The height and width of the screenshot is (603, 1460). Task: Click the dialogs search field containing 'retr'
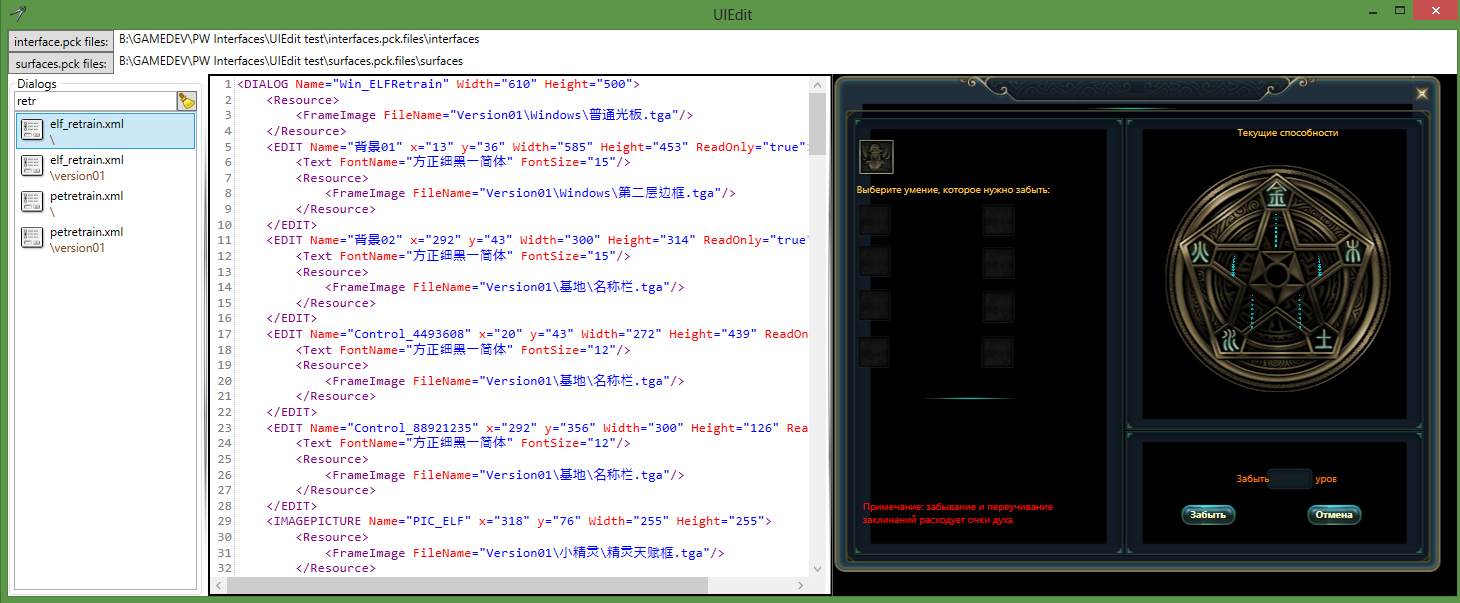(x=95, y=101)
